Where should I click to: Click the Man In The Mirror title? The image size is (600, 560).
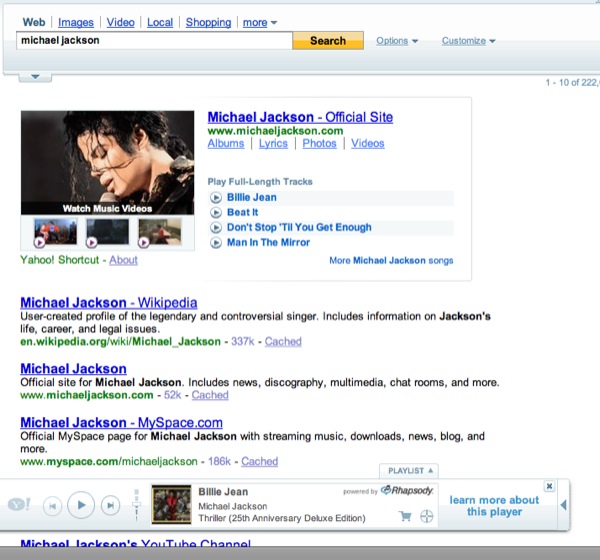[x=268, y=243]
